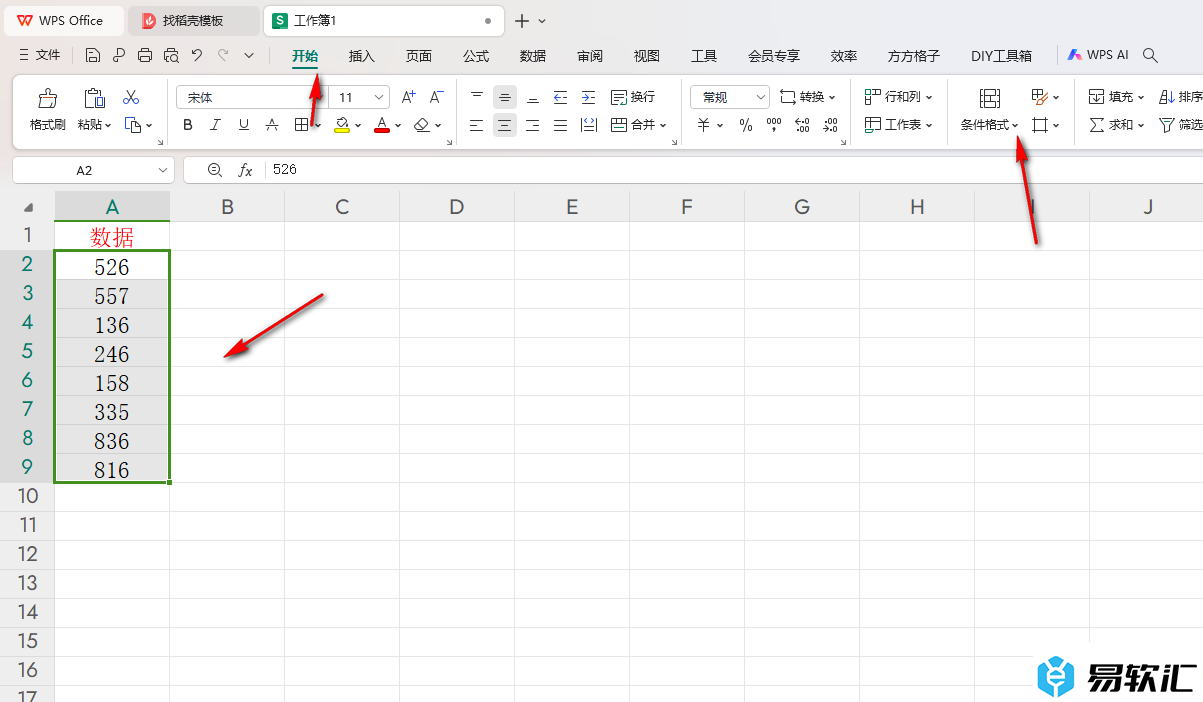Viewport: 1203px width, 702px height.
Task: Align text right
Action: (x=533, y=125)
